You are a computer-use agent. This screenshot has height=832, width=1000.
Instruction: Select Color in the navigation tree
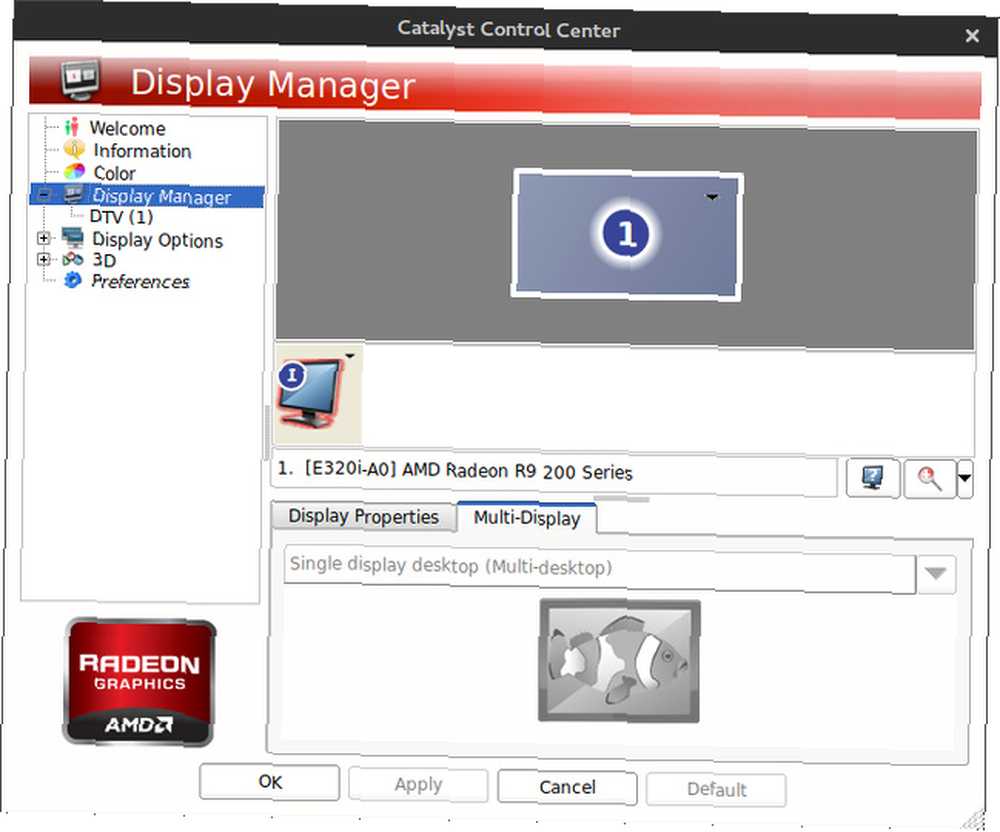click(x=114, y=173)
